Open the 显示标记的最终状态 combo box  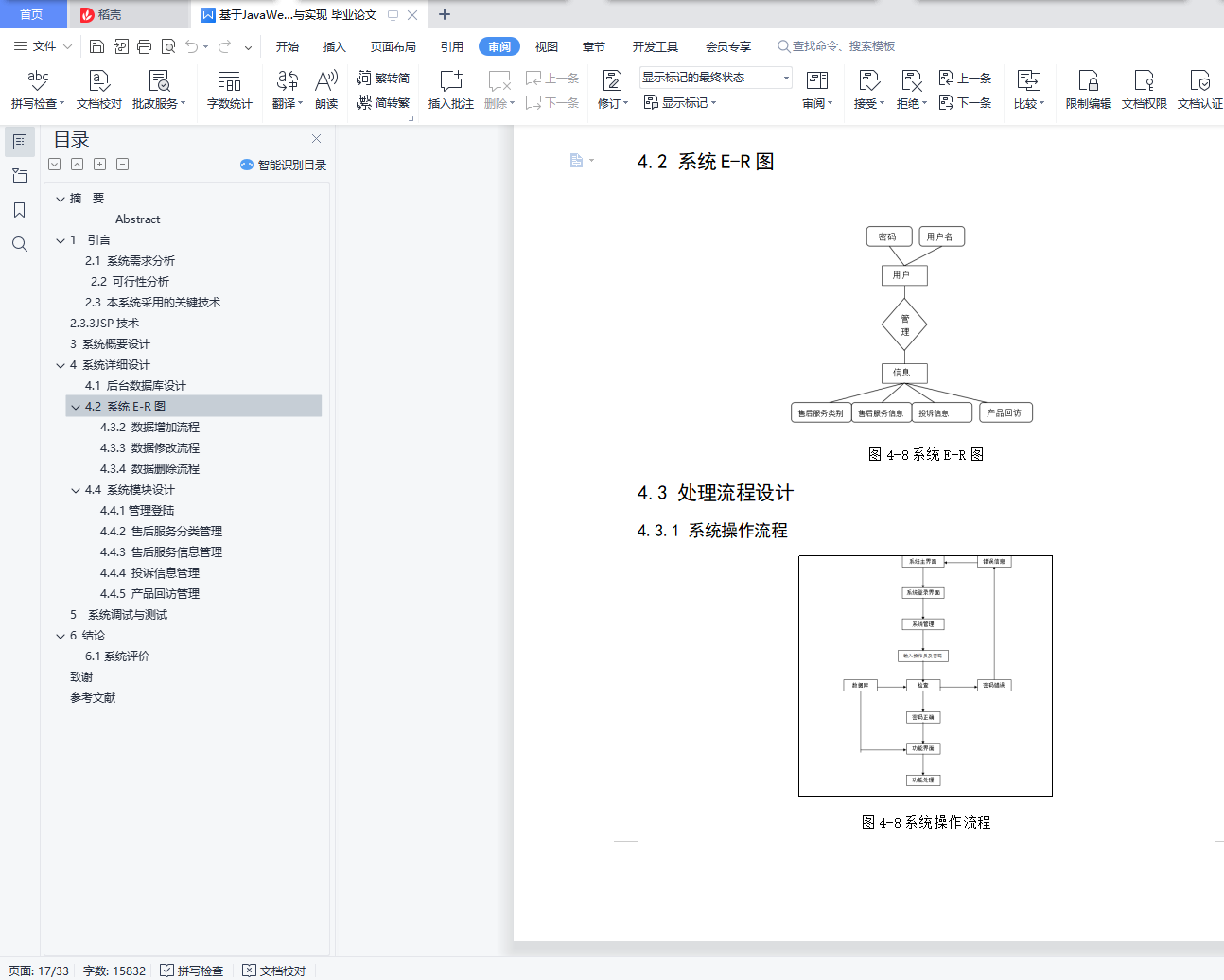coord(716,78)
